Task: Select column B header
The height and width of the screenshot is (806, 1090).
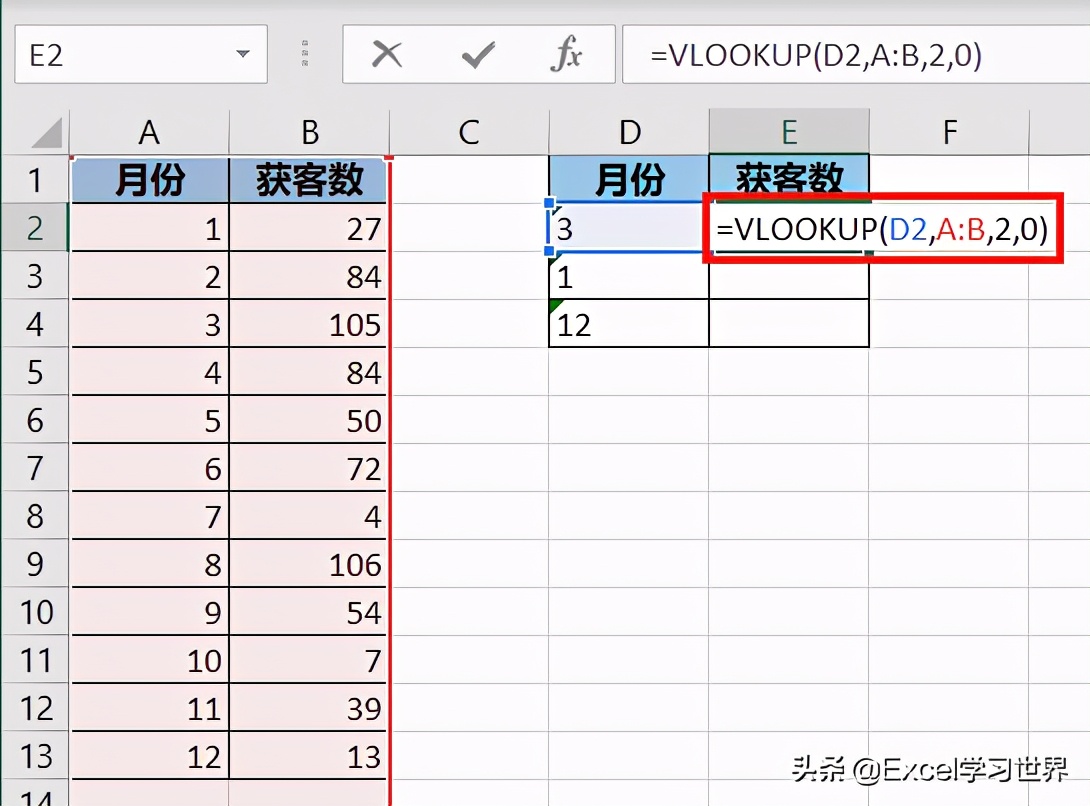Action: click(x=310, y=131)
